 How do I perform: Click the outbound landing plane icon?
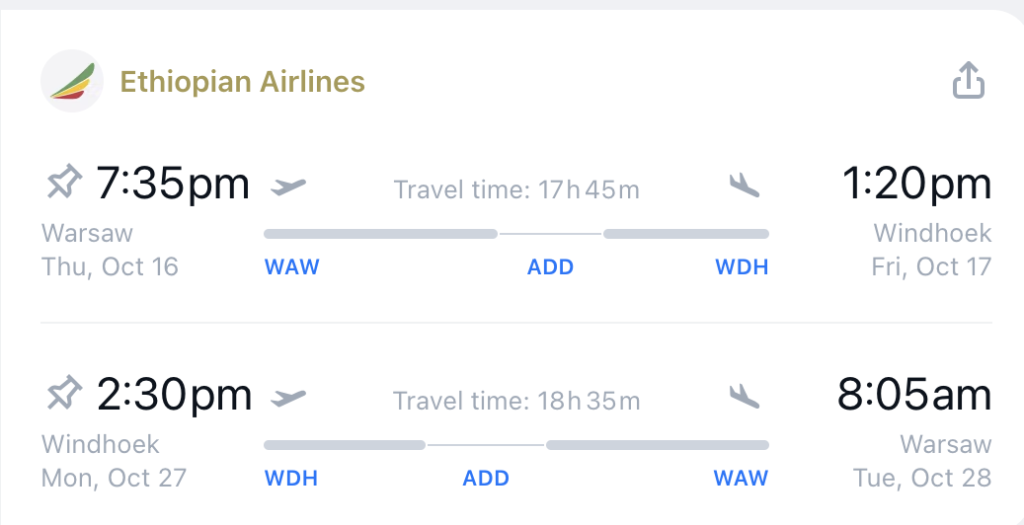(744, 186)
